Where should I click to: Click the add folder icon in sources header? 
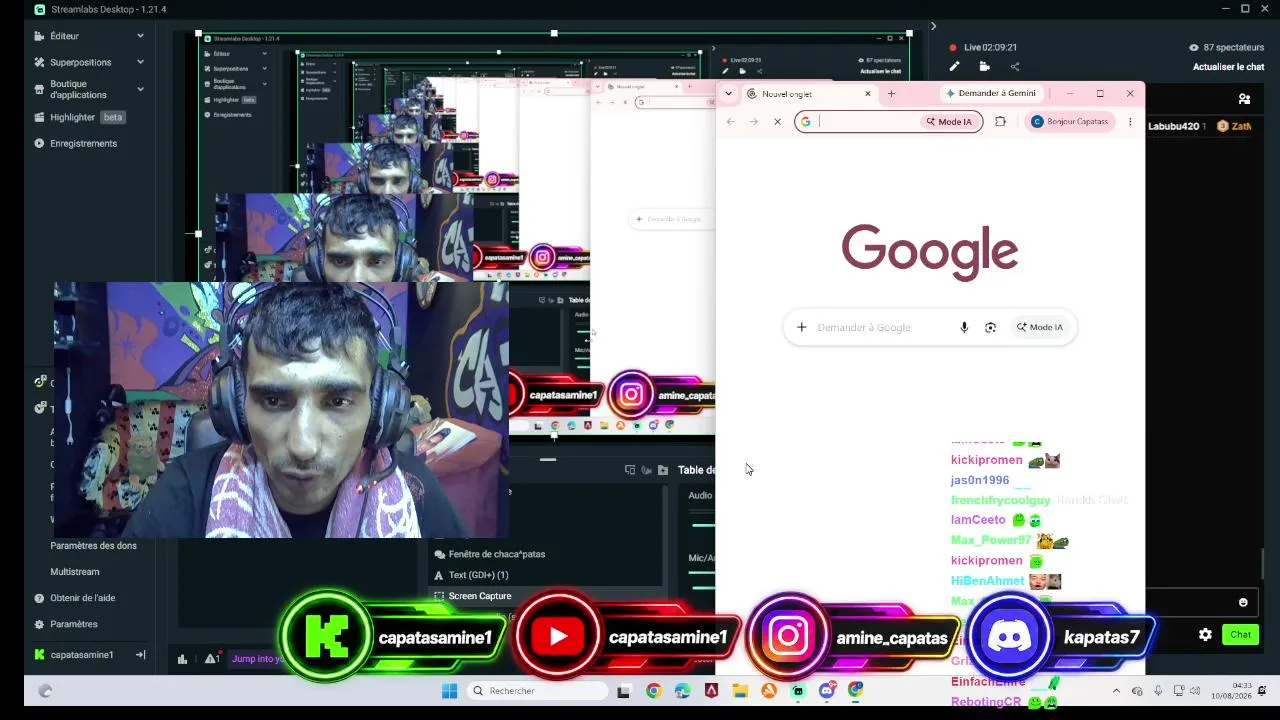click(662, 470)
